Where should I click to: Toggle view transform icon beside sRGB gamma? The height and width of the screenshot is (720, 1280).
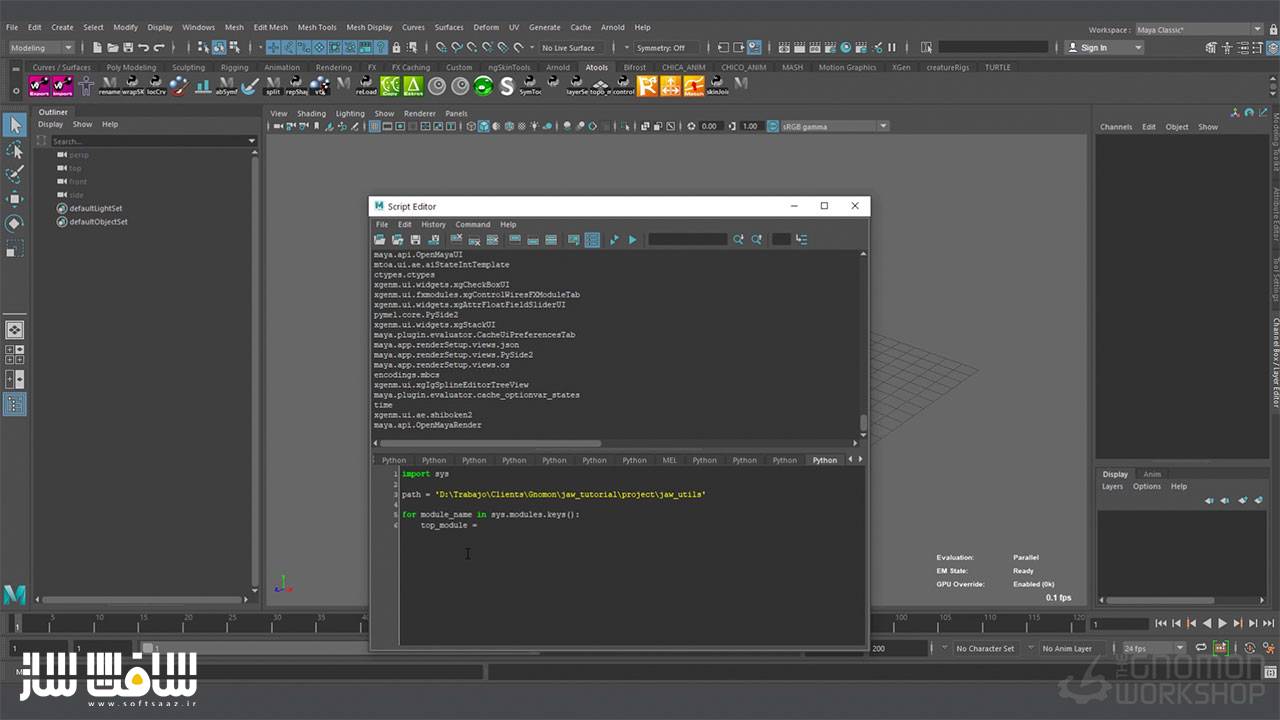[x=772, y=126]
